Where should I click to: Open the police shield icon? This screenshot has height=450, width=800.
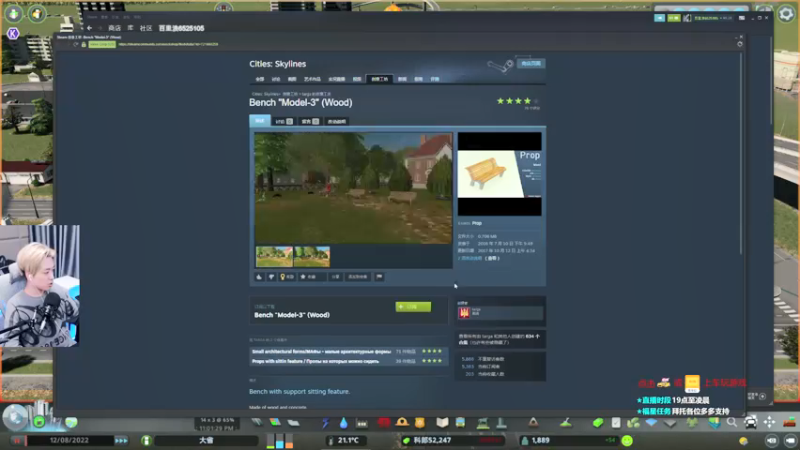[x=420, y=422]
